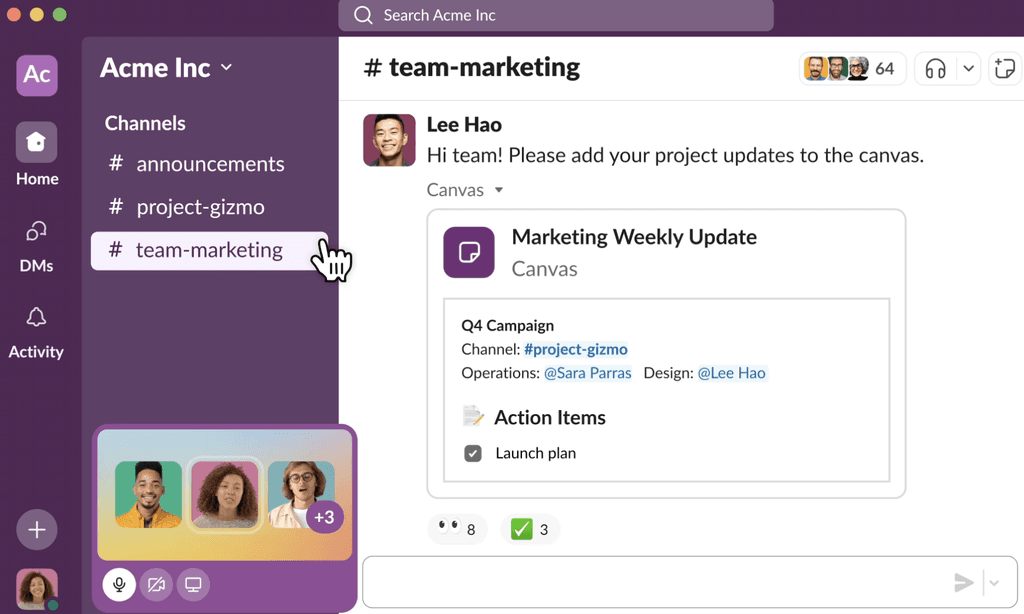Image resolution: width=1024 pixels, height=614 pixels.
Task: Open Sara Parras's profile mention
Action: [588, 373]
